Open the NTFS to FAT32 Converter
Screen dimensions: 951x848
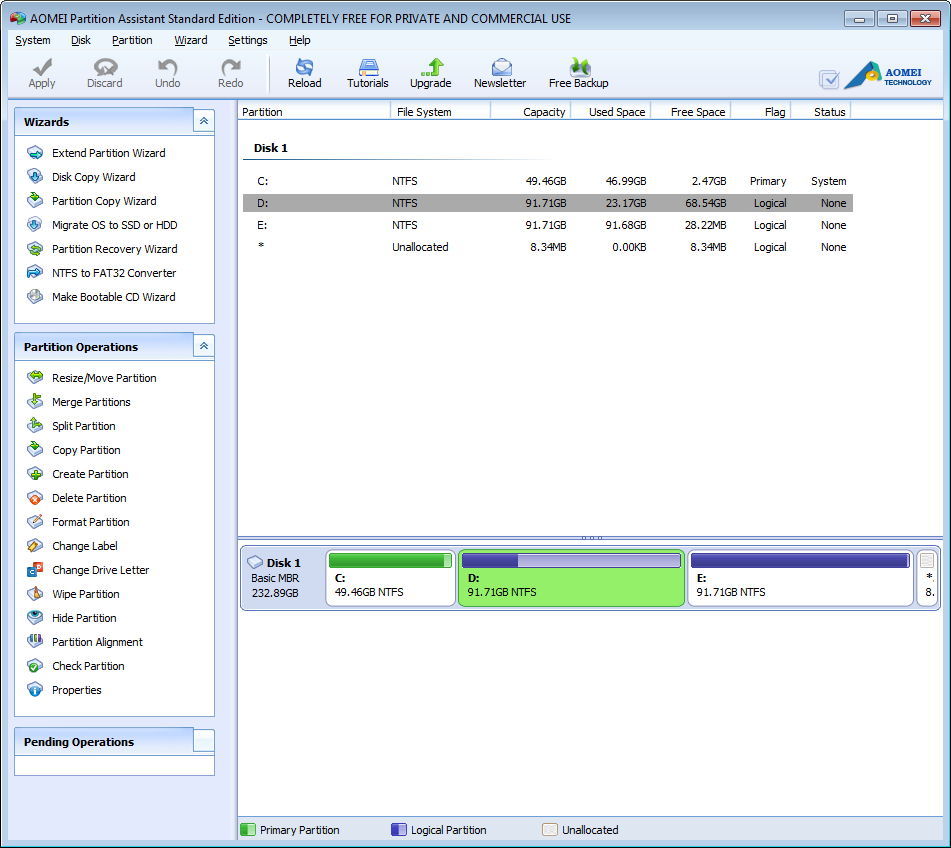tap(114, 273)
